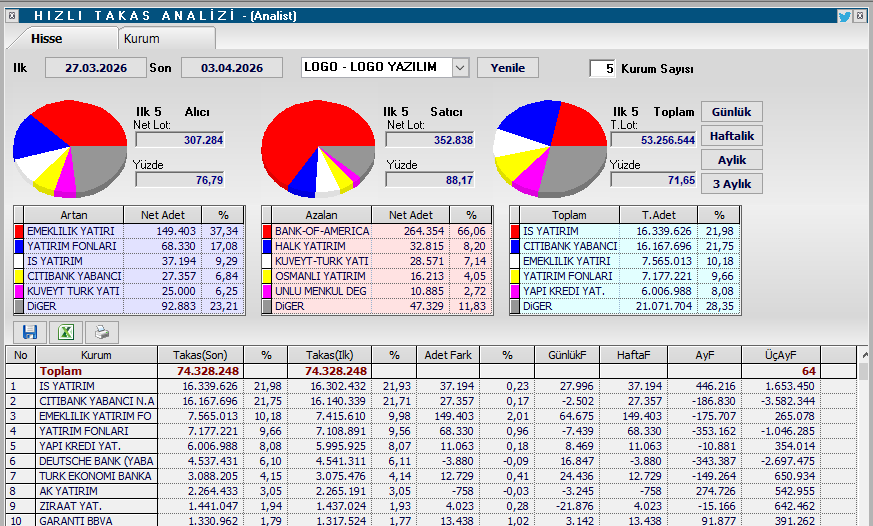This screenshot has height=526, width=873.
Task: Click the save (floppy disk) icon
Action: click(x=30, y=332)
